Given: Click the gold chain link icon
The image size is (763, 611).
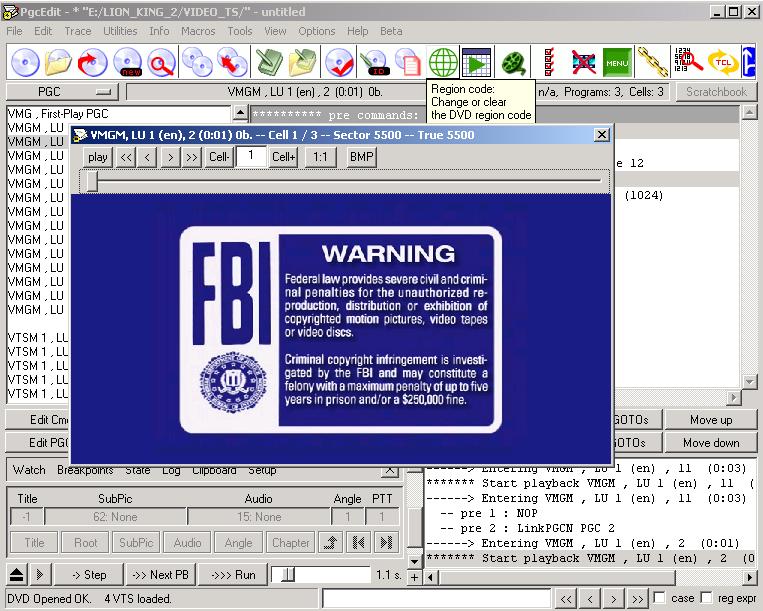Looking at the screenshot, I should [652, 62].
